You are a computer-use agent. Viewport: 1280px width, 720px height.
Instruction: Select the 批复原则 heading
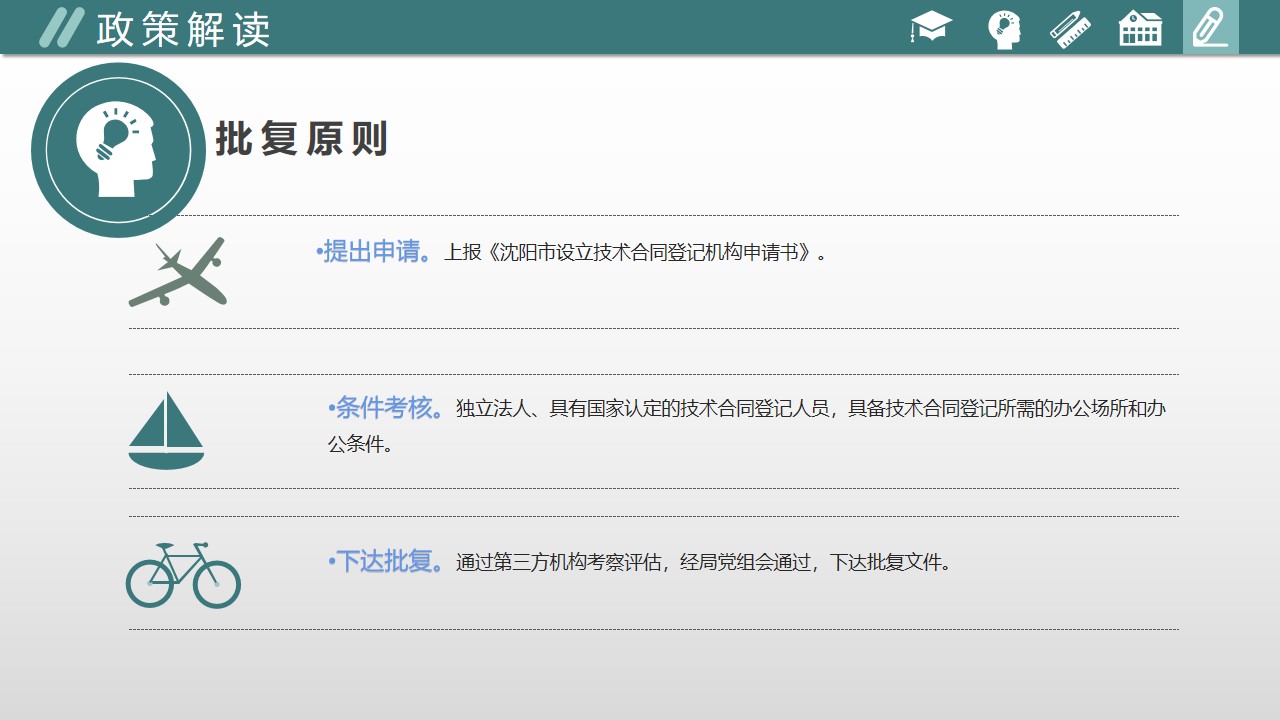(301, 139)
